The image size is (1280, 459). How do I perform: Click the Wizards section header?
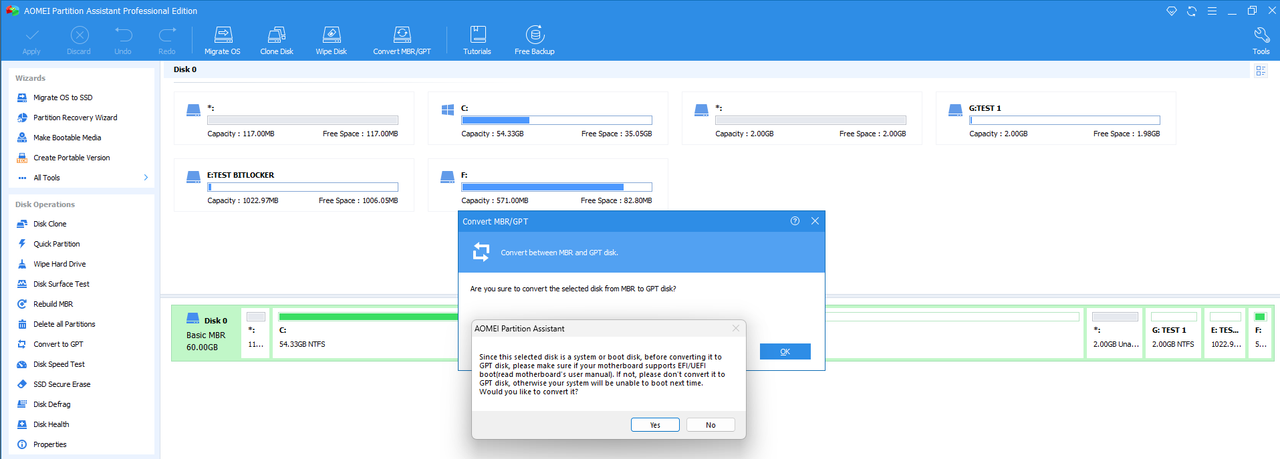[x=30, y=78]
